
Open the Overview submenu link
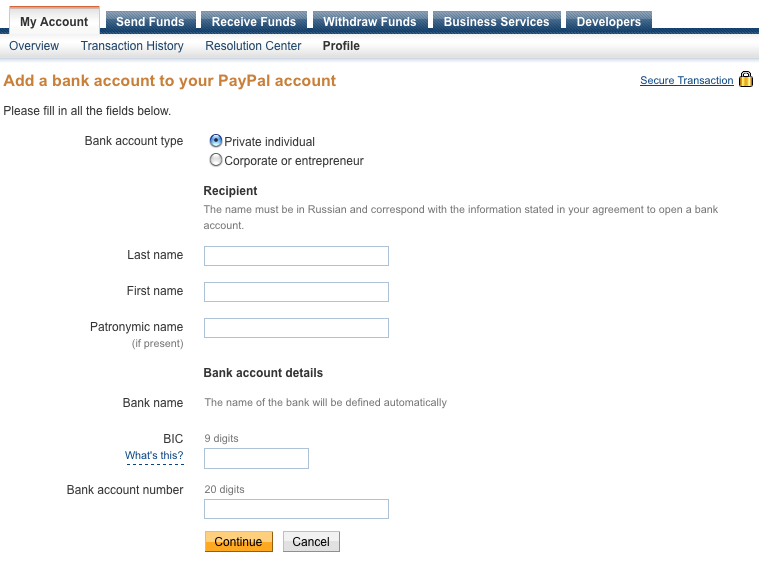[34, 46]
